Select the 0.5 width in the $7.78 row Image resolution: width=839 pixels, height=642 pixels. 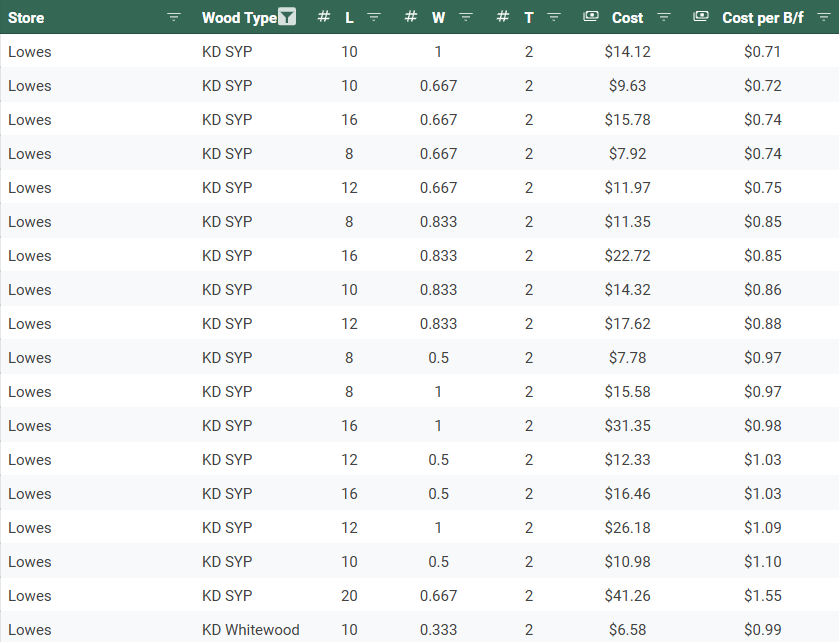tap(439, 358)
